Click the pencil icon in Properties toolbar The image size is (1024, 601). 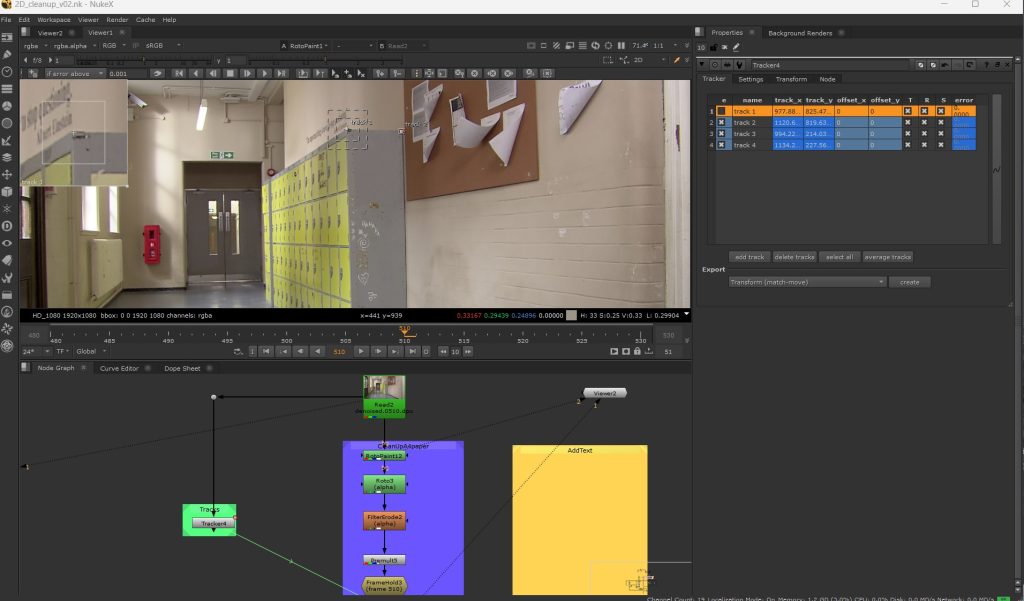(737, 46)
